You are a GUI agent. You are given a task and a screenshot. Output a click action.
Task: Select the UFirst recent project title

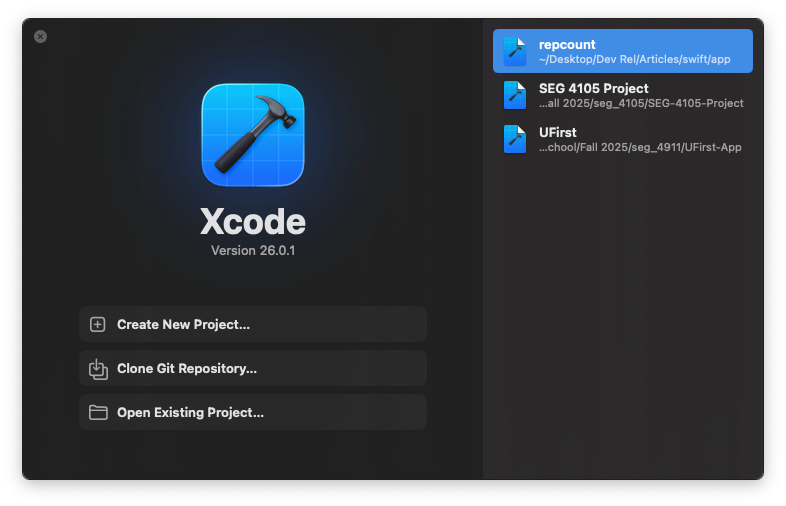pyautogui.click(x=557, y=132)
